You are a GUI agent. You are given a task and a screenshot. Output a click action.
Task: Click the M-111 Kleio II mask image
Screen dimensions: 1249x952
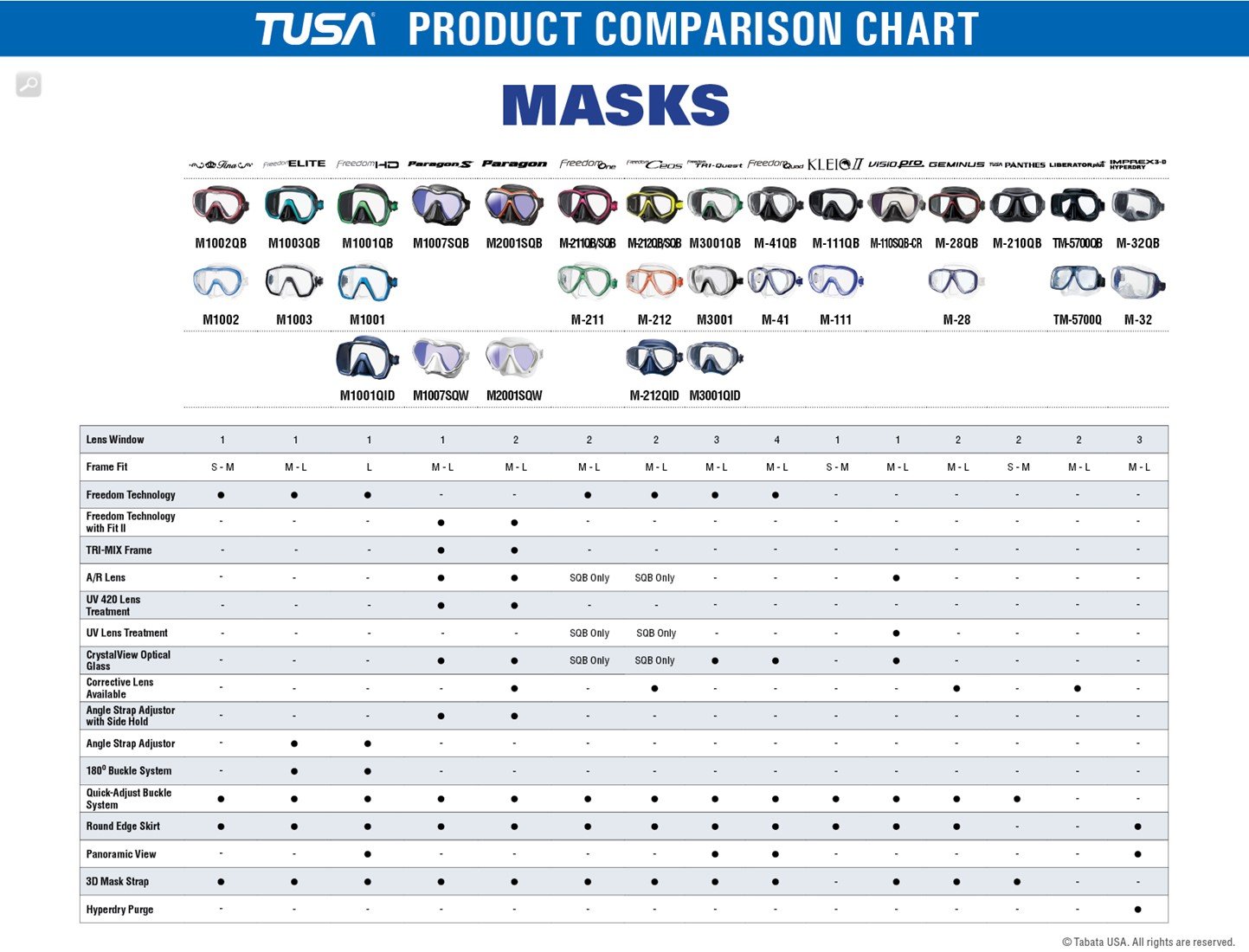(x=835, y=282)
